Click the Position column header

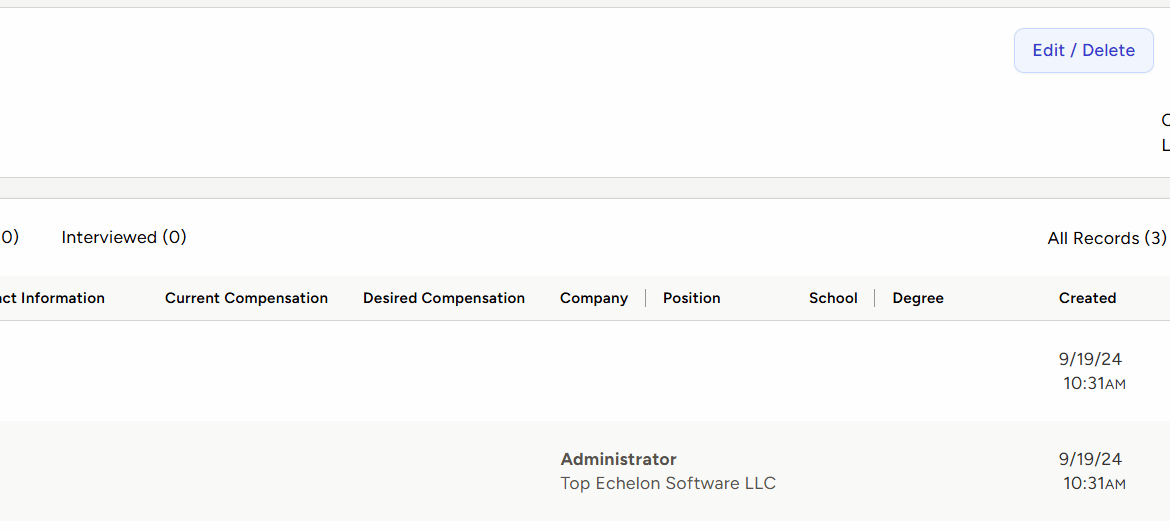[x=692, y=298]
